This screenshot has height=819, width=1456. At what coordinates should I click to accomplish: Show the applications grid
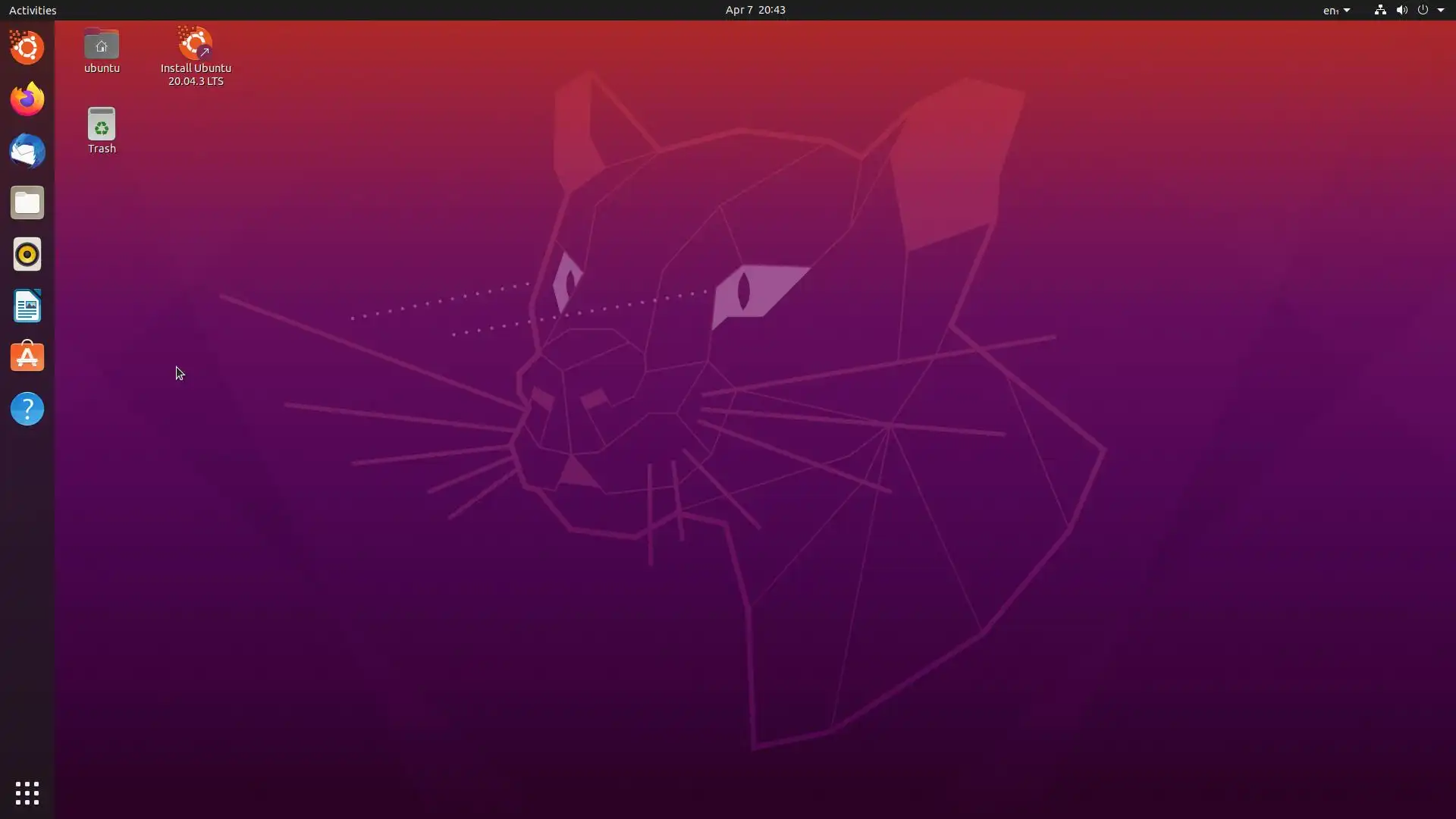click(27, 793)
